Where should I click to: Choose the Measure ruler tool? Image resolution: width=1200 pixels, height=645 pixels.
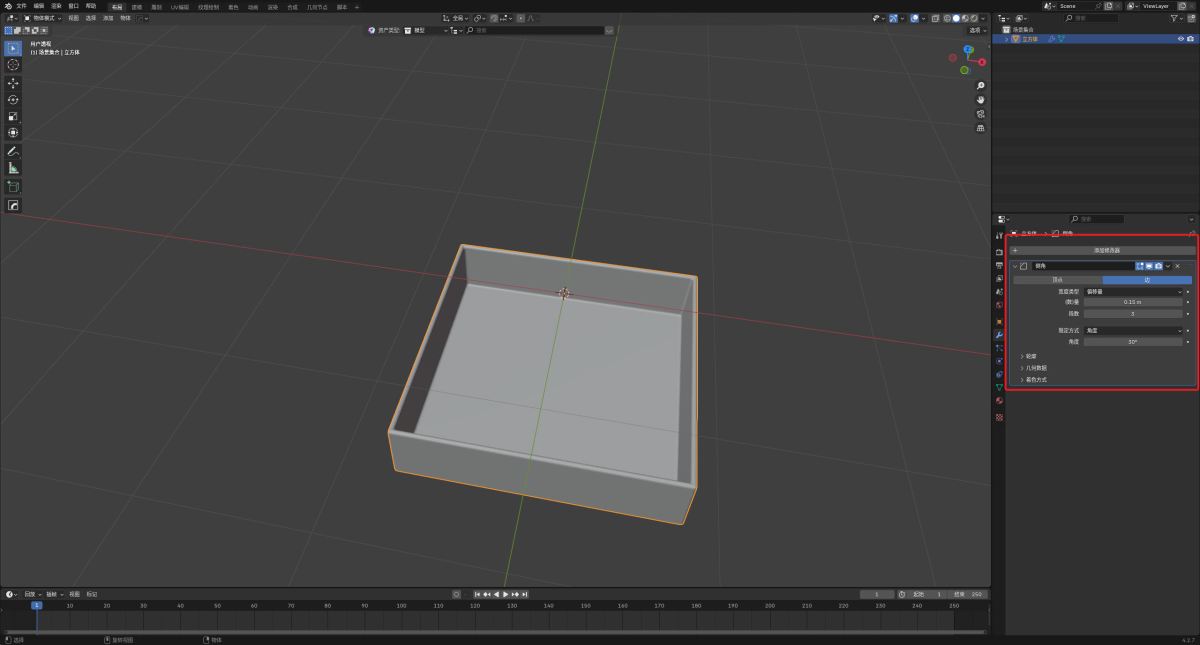click(13, 168)
